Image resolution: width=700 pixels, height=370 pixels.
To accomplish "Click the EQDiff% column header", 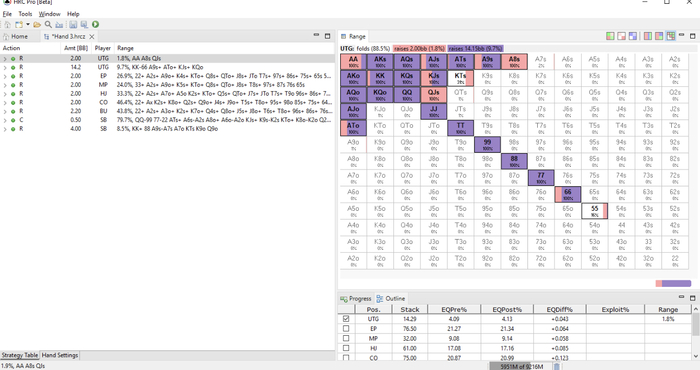I will (x=559, y=309).
